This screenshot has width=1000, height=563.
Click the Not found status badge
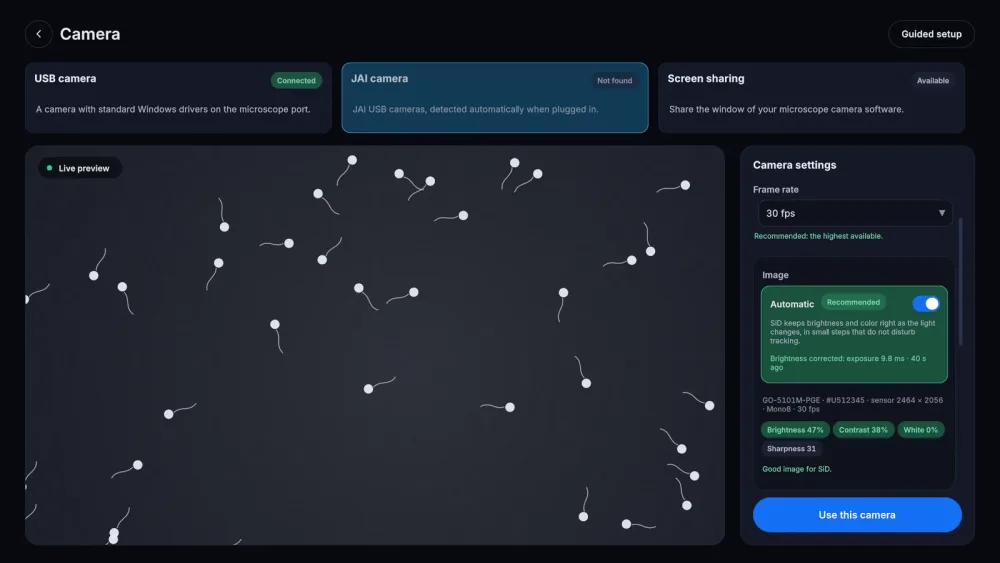(x=614, y=80)
